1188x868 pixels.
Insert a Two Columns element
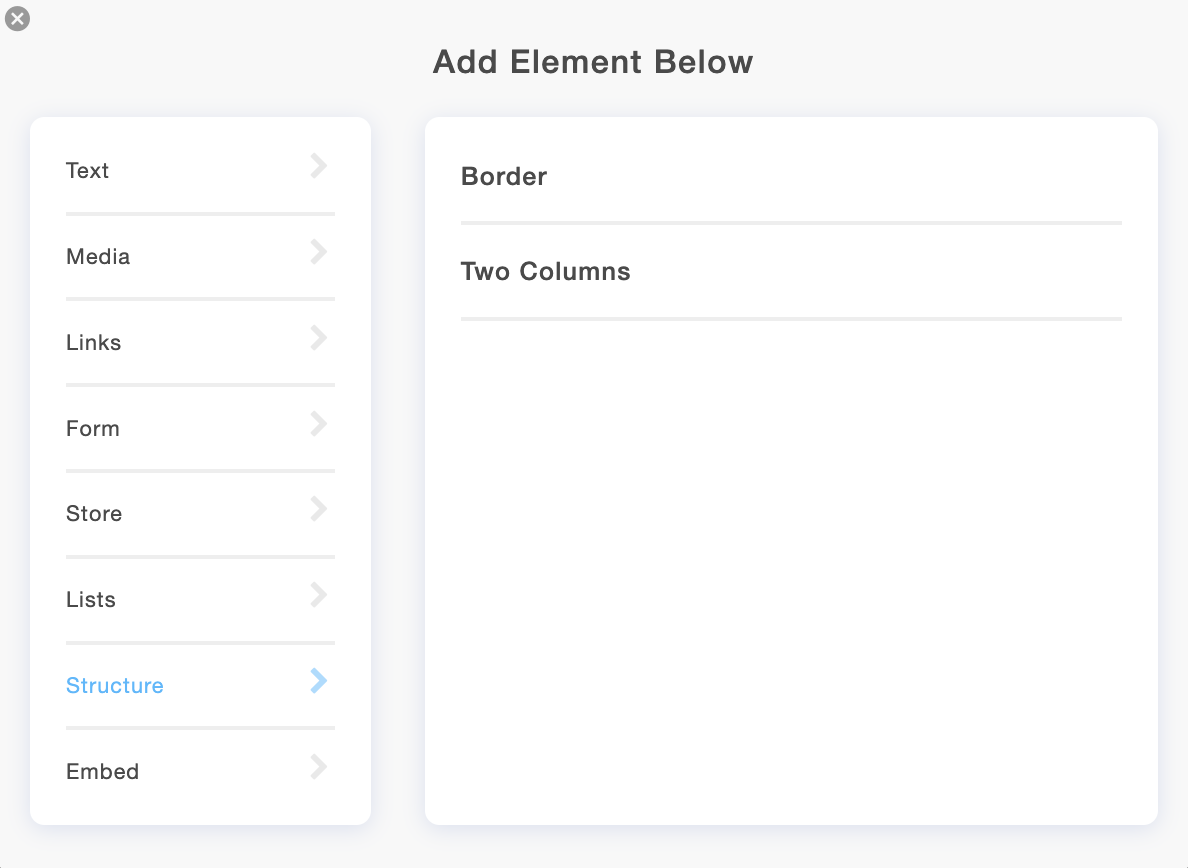click(546, 272)
